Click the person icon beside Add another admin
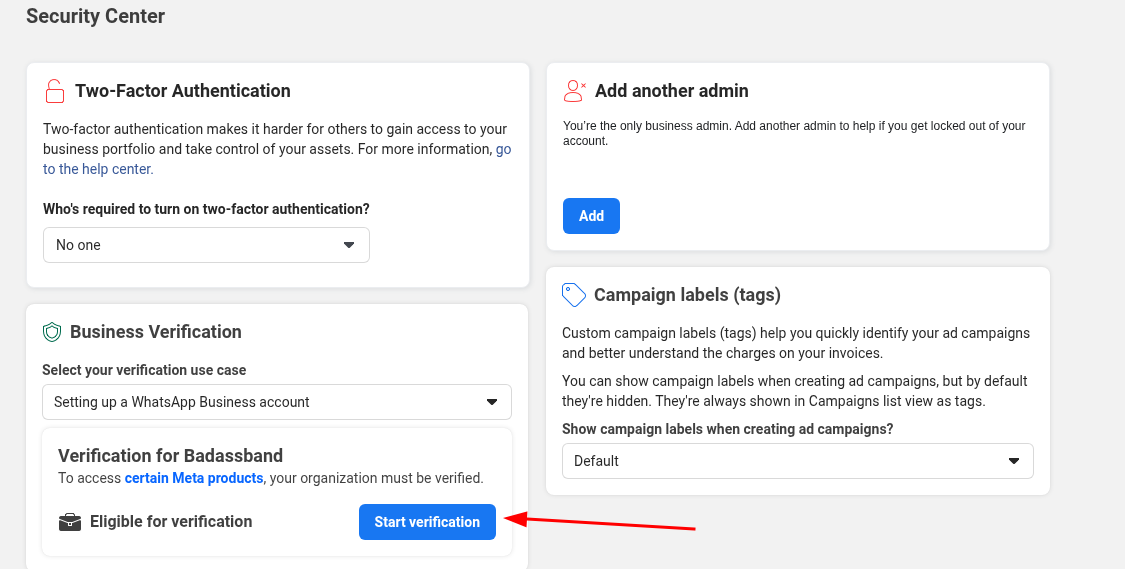1125x569 pixels. click(x=574, y=91)
